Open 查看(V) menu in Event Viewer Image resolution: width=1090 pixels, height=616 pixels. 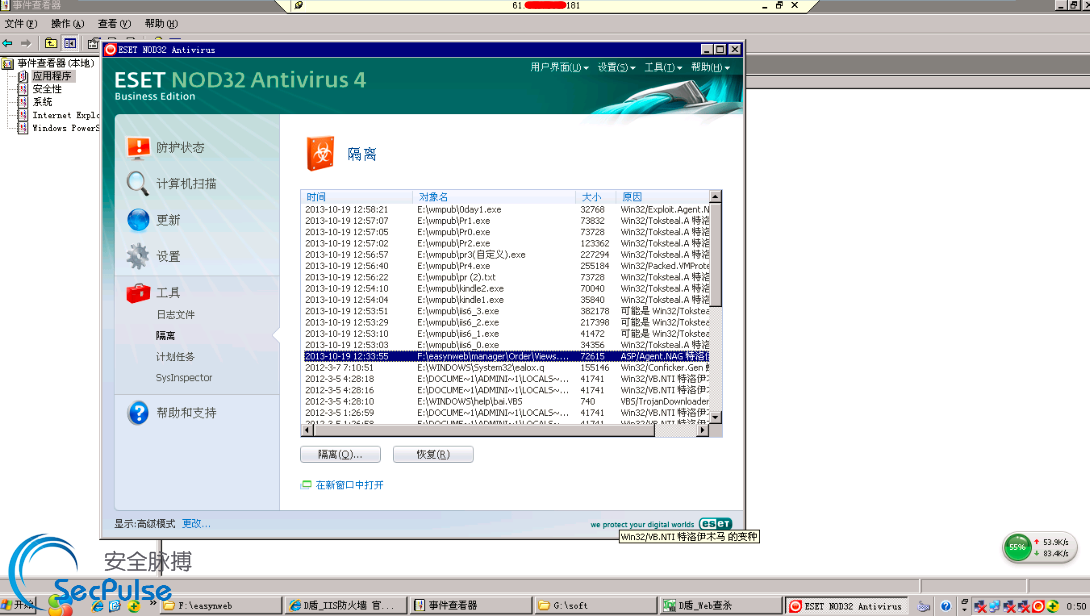coord(114,24)
